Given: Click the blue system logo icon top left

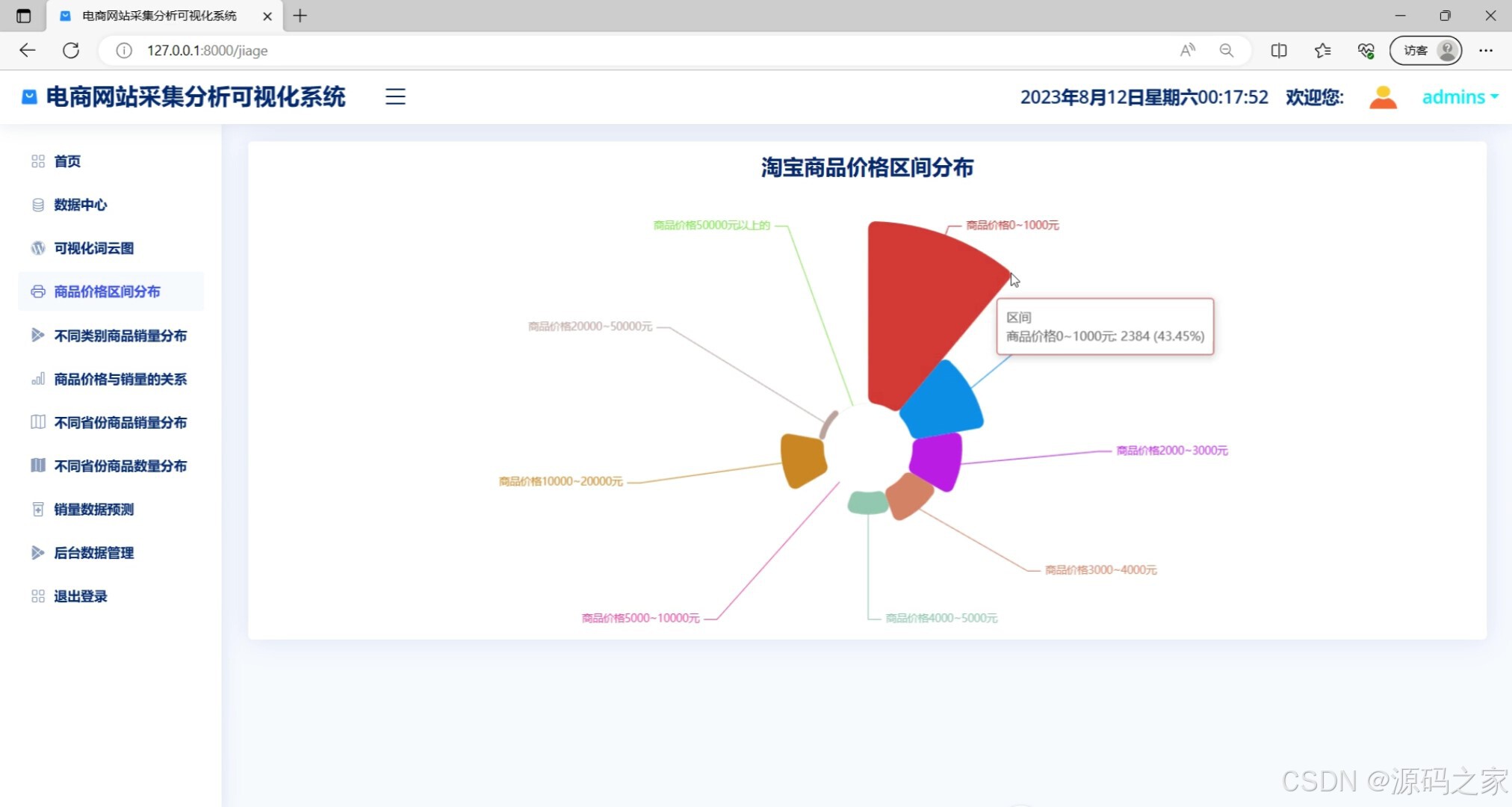Looking at the screenshot, I should tap(28, 96).
